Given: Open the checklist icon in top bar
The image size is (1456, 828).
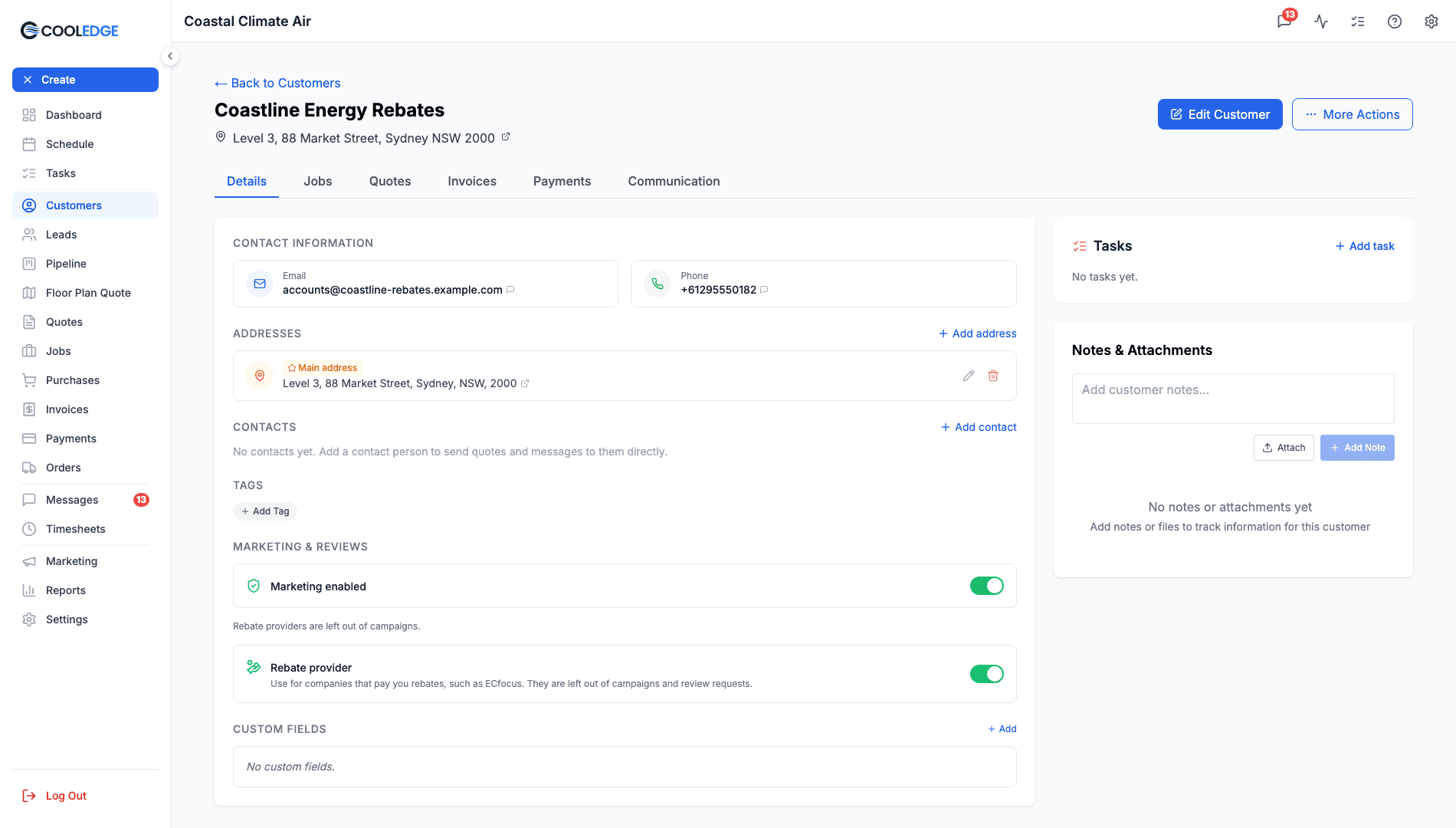Looking at the screenshot, I should (1358, 21).
